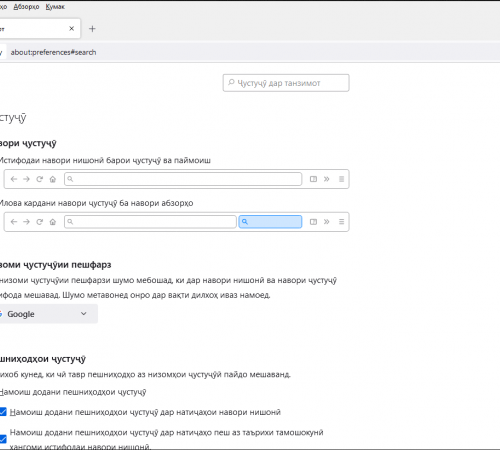Click reload icon in first toolbar preview

[x=40, y=179]
